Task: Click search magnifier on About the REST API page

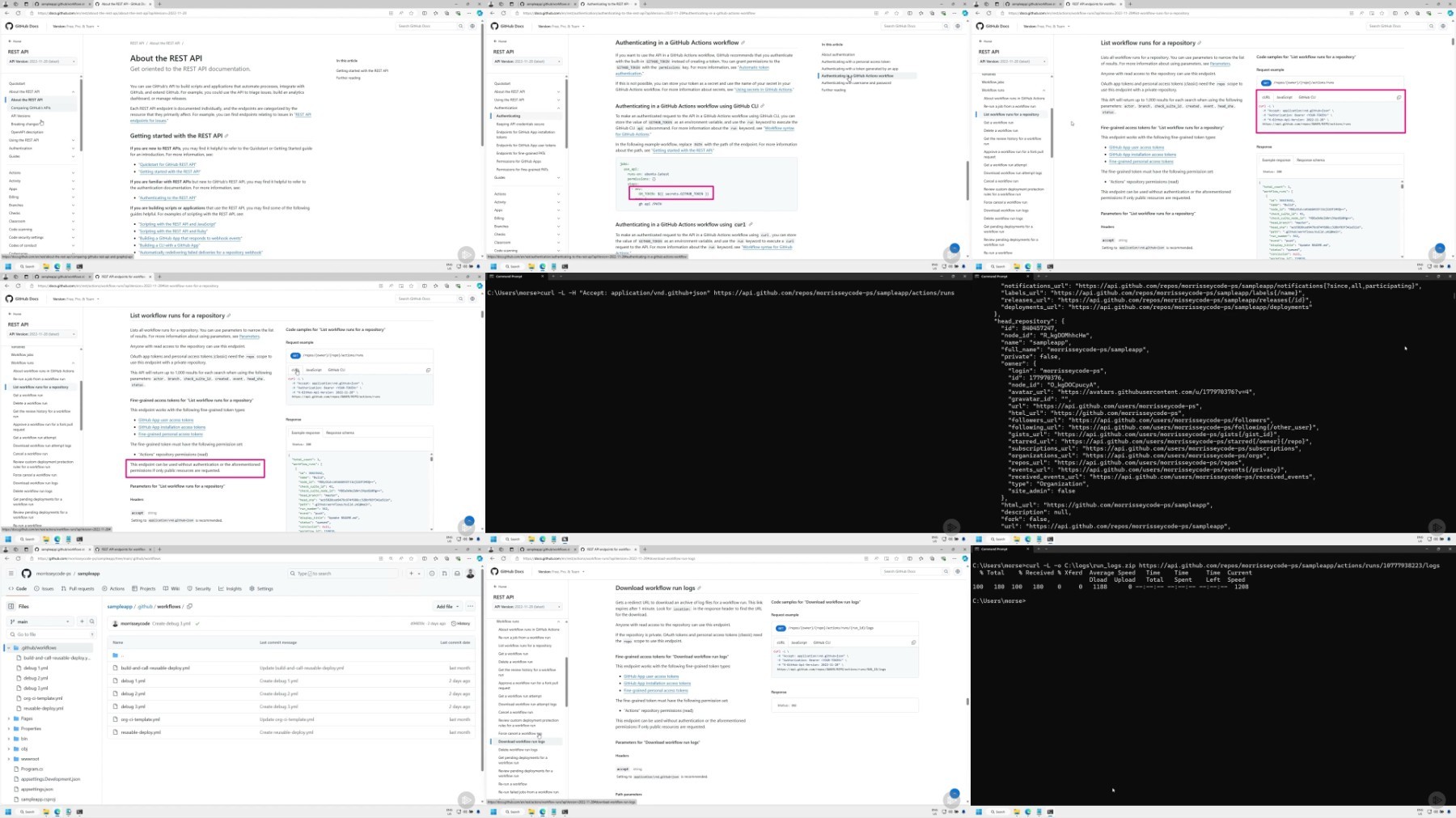Action: [459, 26]
